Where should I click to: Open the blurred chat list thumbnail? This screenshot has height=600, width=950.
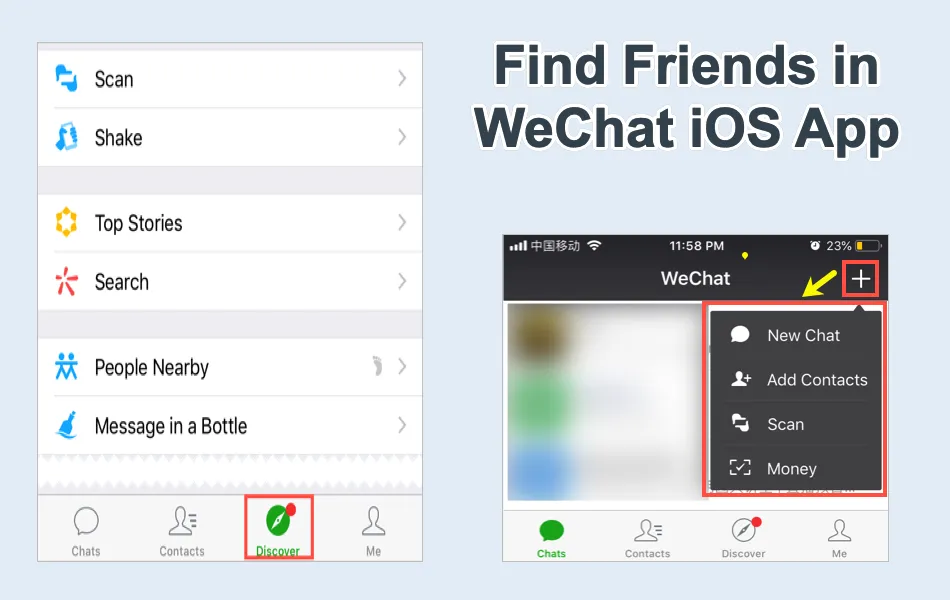pyautogui.click(x=603, y=401)
